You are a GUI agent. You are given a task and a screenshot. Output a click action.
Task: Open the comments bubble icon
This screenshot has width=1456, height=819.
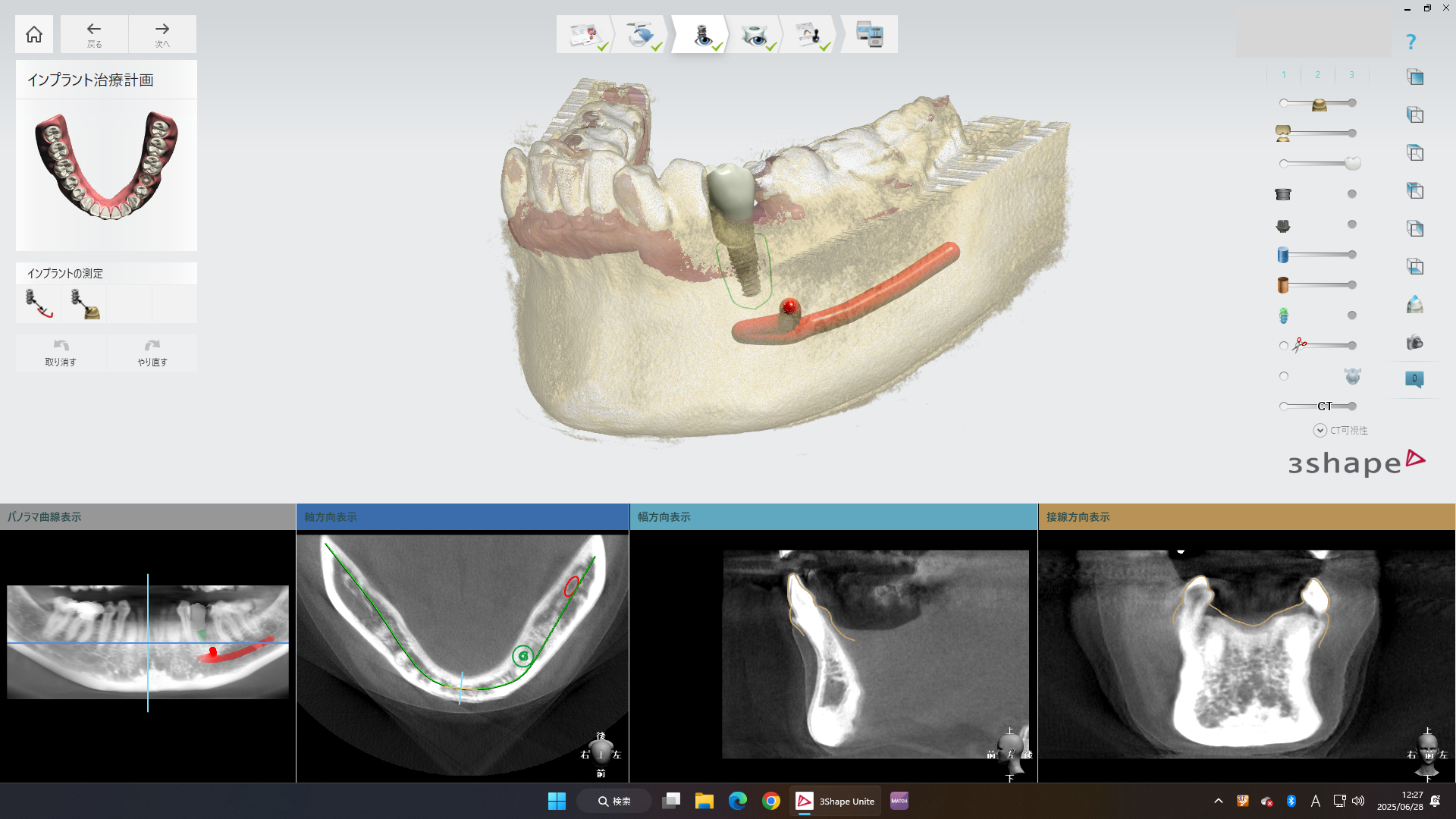click(1414, 378)
